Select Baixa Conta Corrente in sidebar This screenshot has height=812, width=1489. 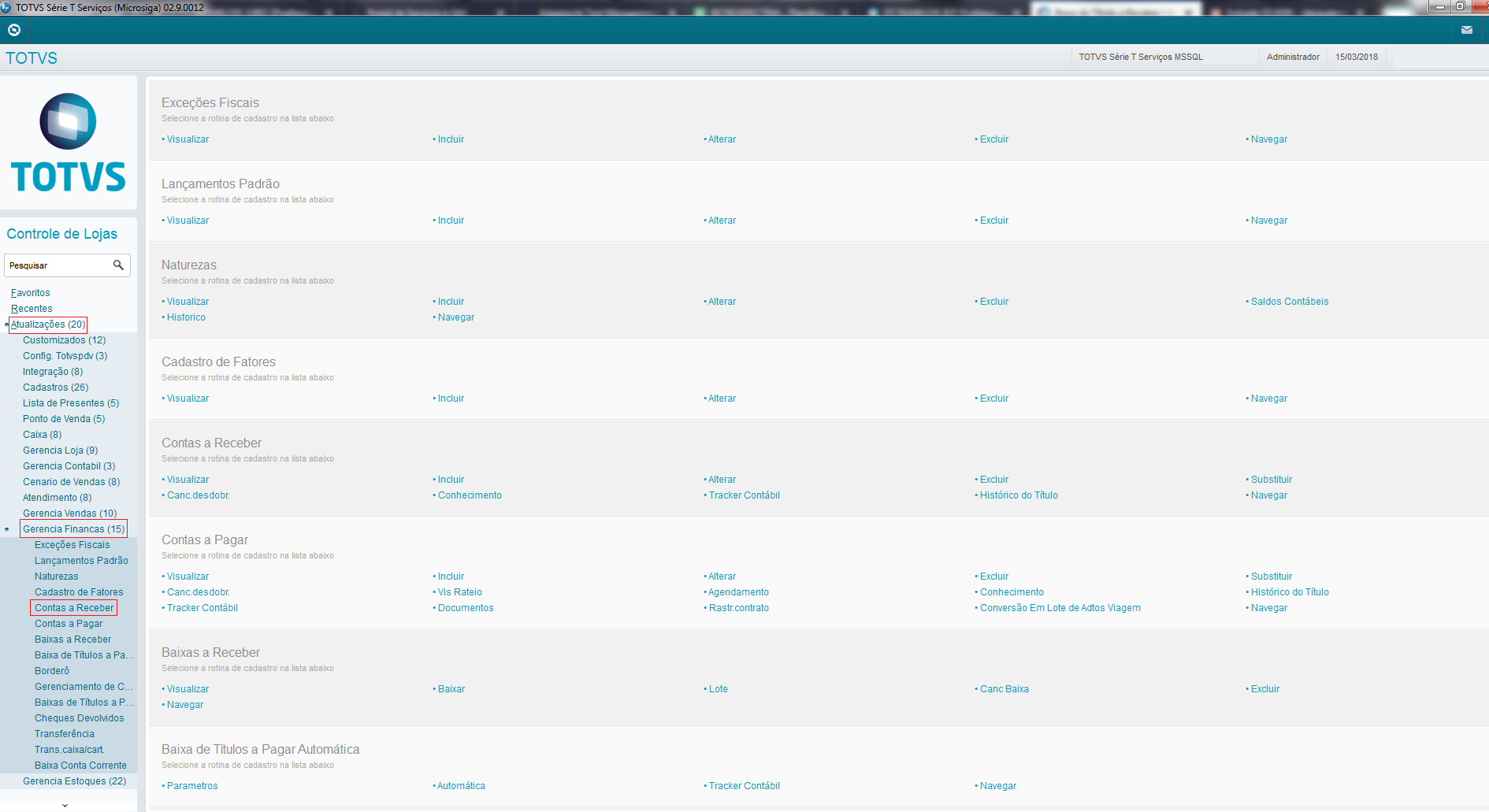80,766
